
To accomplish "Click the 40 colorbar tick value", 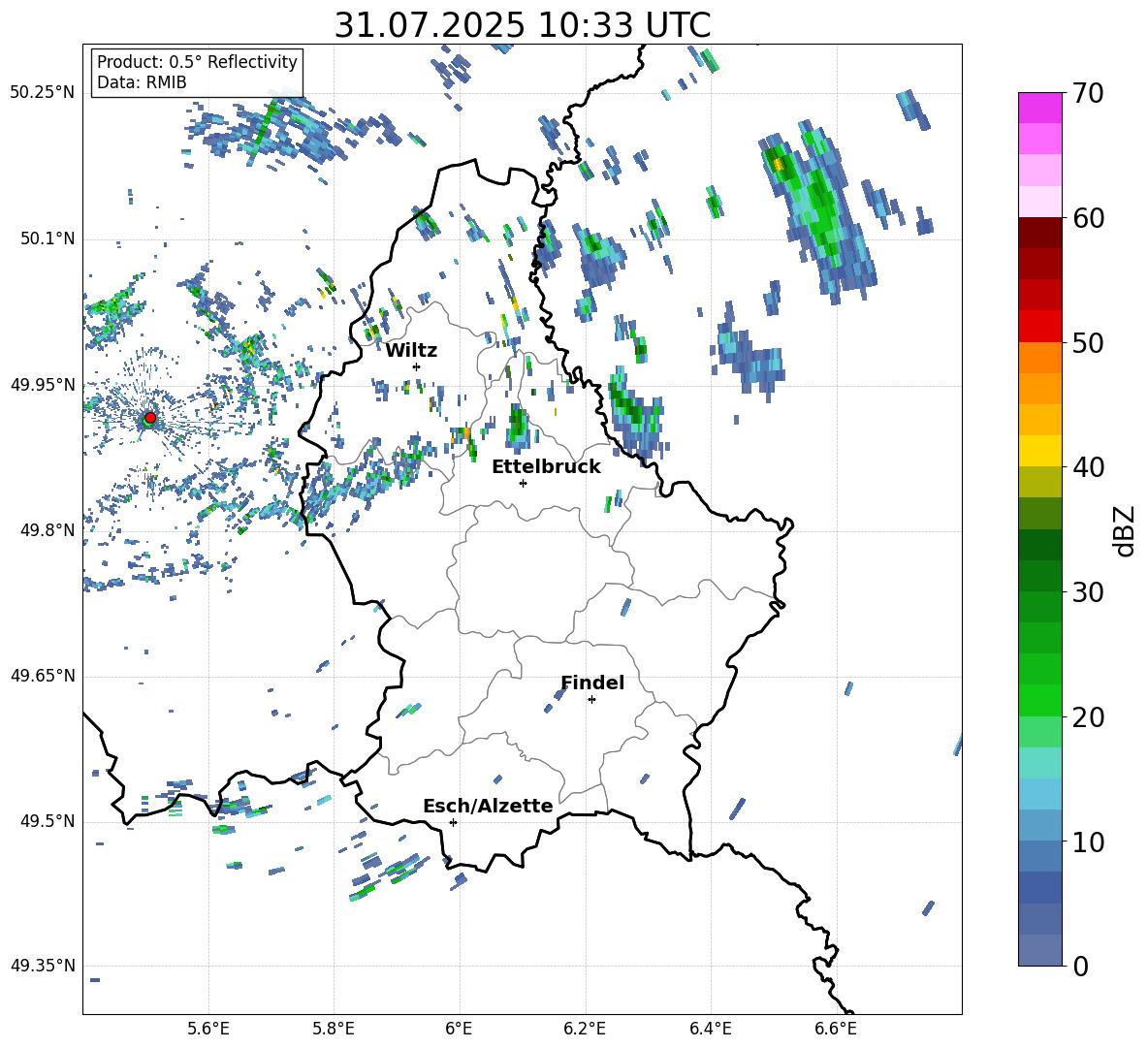I will (x=1088, y=467).
